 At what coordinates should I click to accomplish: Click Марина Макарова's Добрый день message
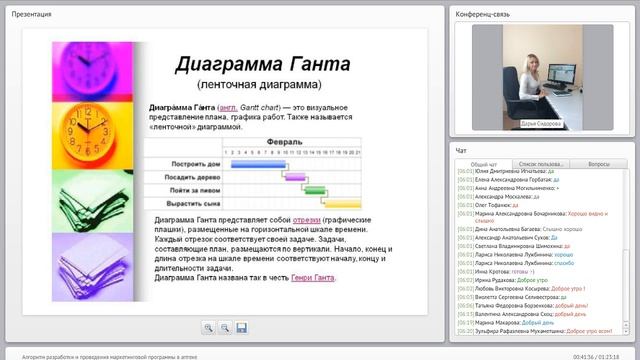[x=506, y=323]
